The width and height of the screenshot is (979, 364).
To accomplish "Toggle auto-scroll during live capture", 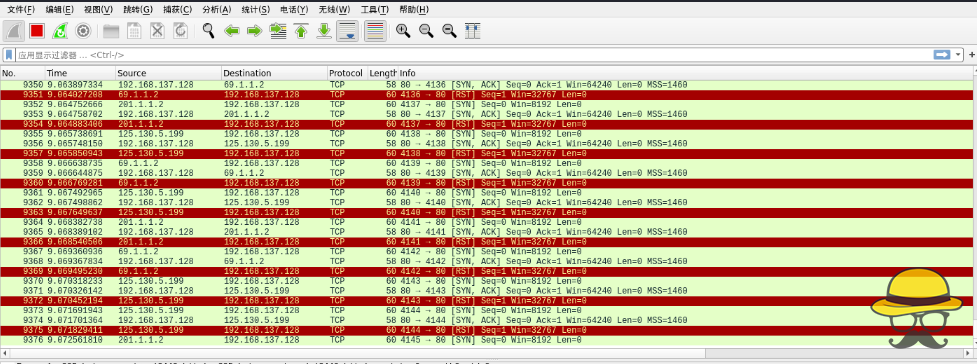I will click(348, 31).
